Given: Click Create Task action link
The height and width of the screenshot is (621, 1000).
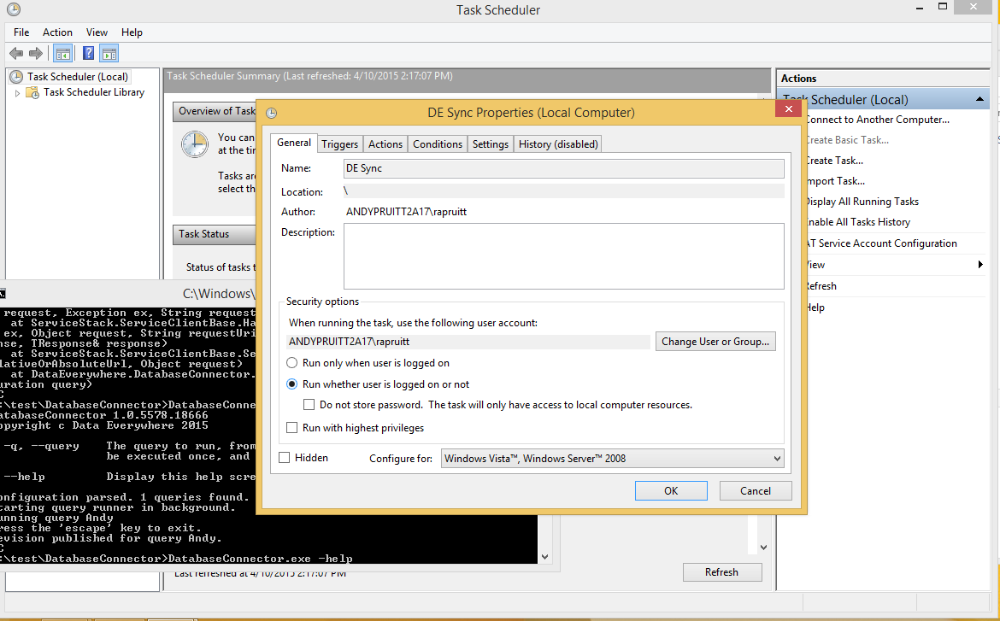Looking at the screenshot, I should click(834, 160).
